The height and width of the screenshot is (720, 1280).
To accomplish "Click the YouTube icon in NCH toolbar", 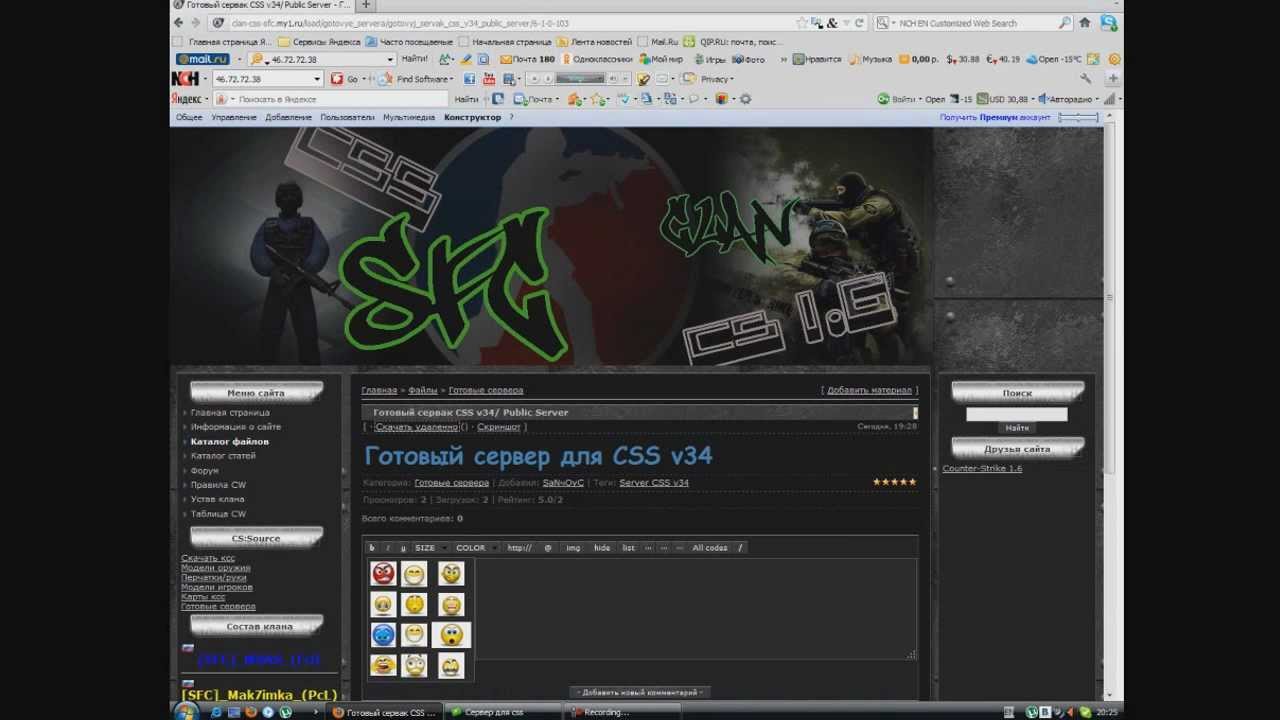I will tap(489, 79).
